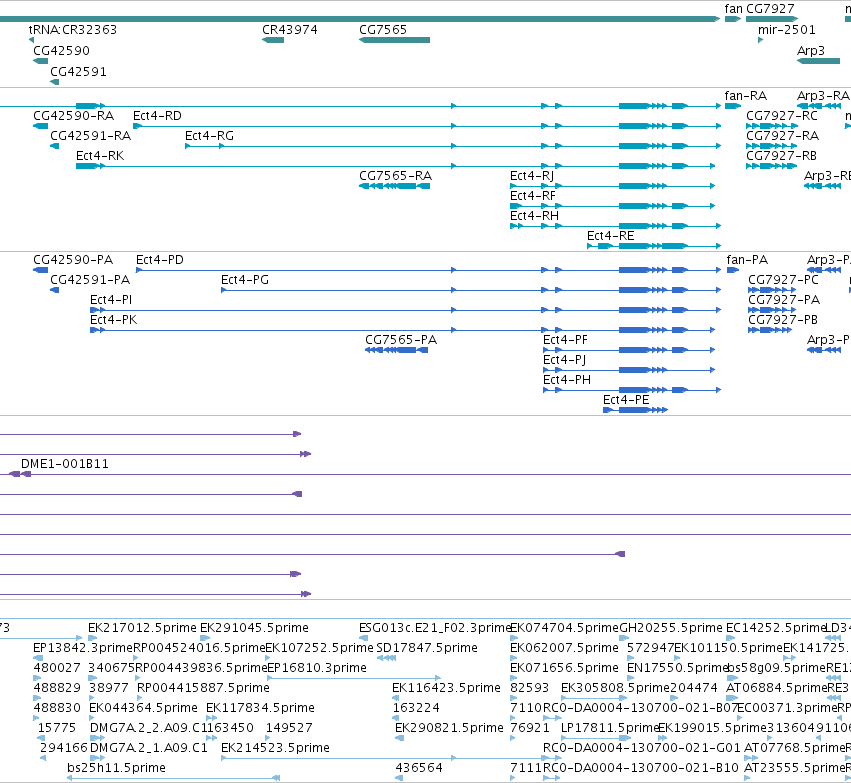Click the CG42591 gene label

click(78, 72)
